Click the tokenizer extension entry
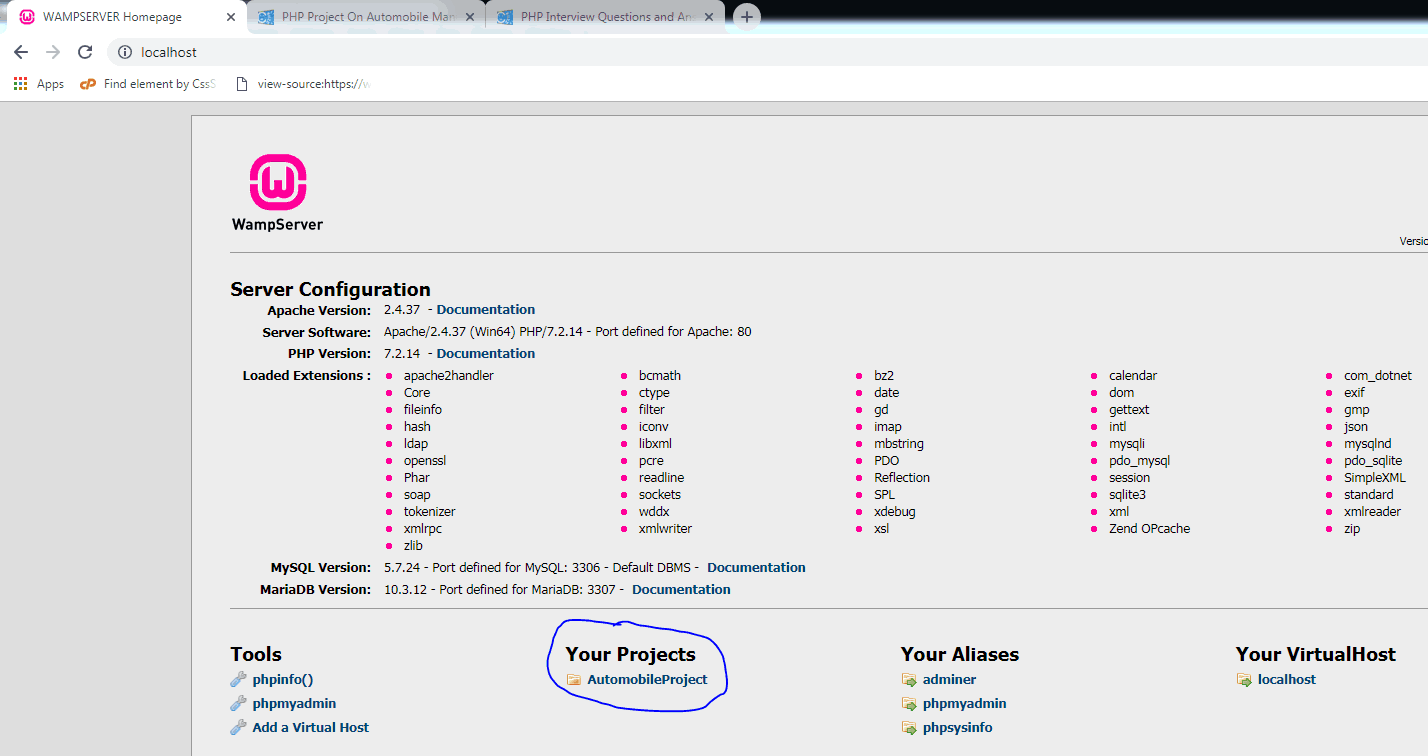Screen dimensions: 1428x756 pyautogui.click(x=430, y=512)
